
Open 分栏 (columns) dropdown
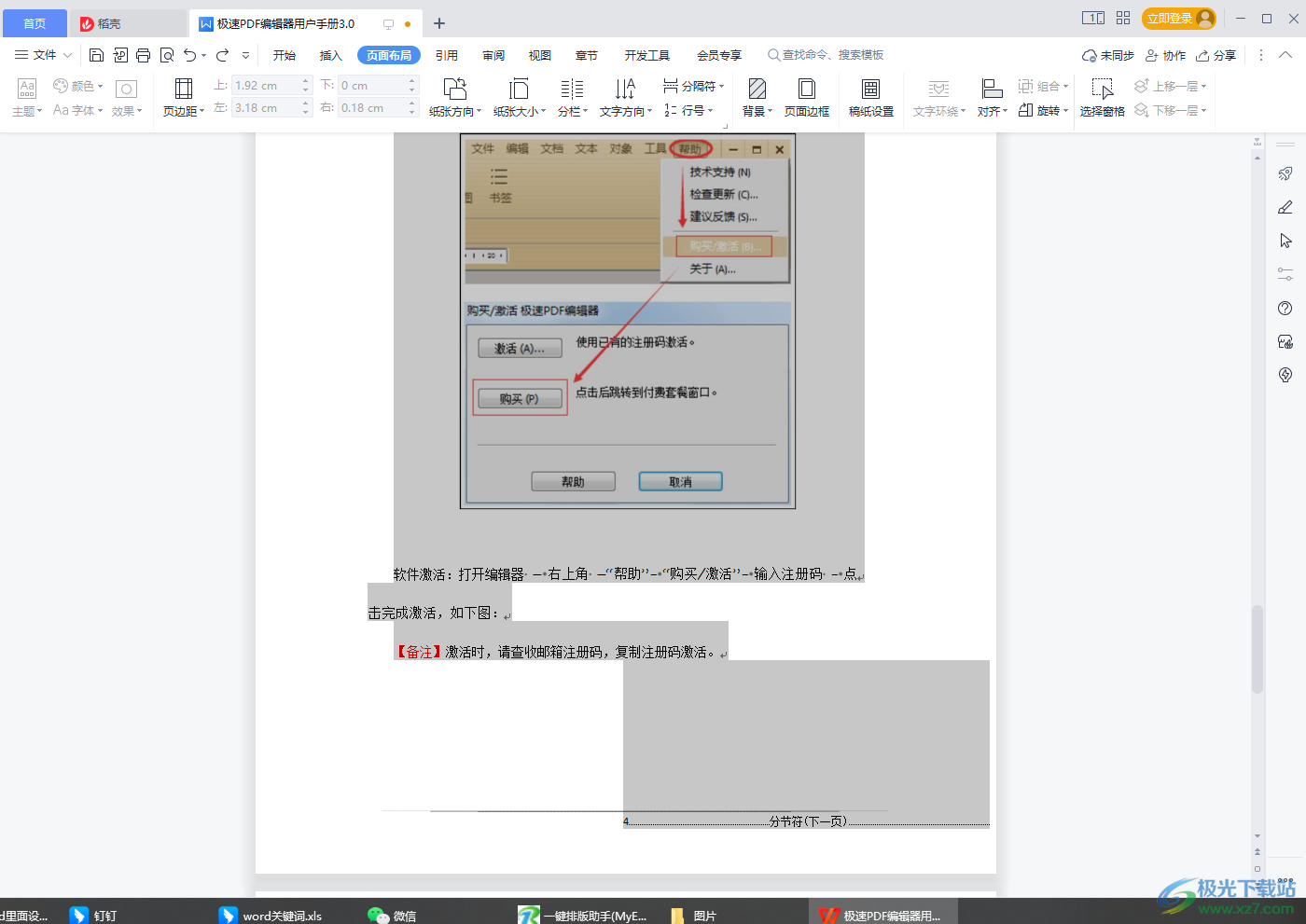pos(573,97)
